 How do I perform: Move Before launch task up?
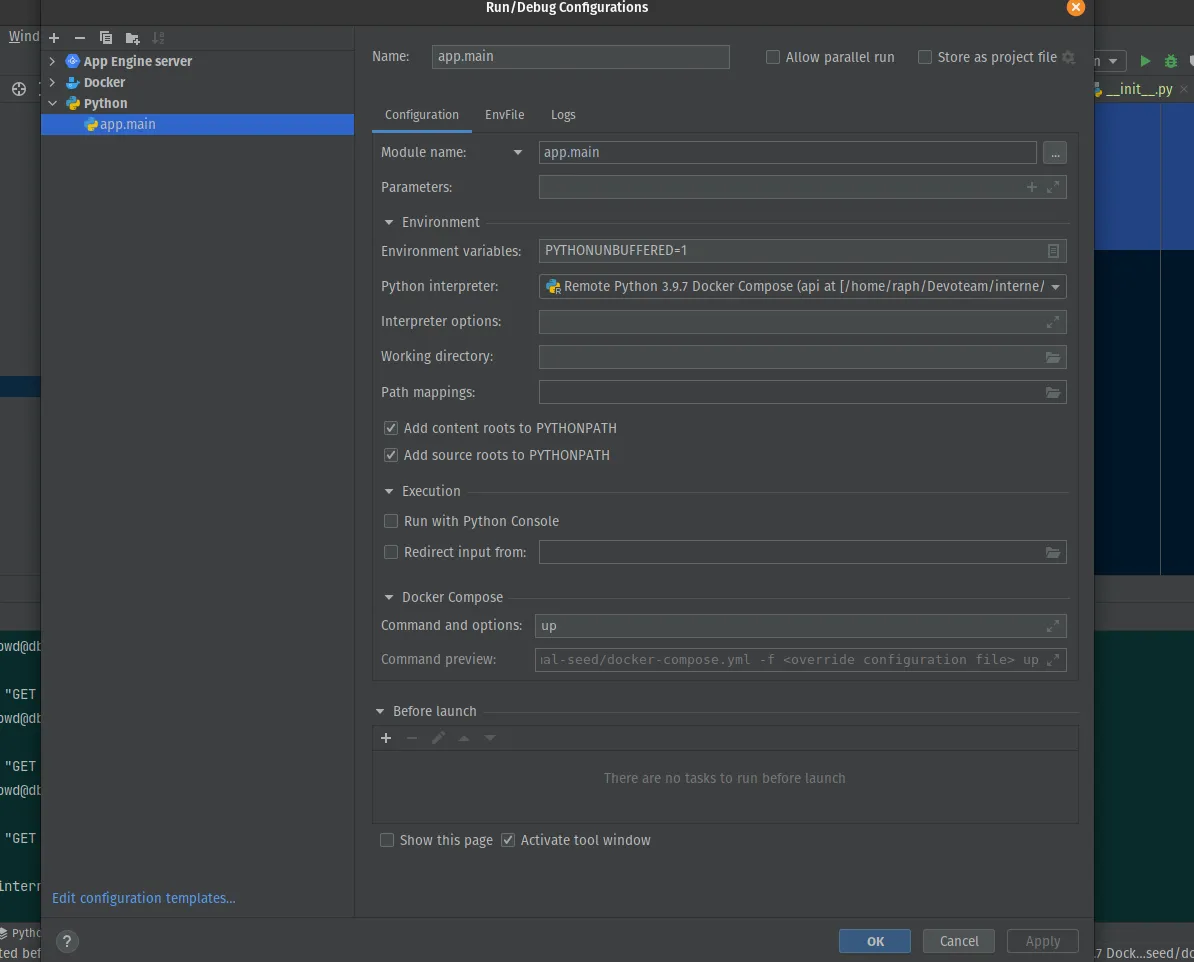(464, 738)
